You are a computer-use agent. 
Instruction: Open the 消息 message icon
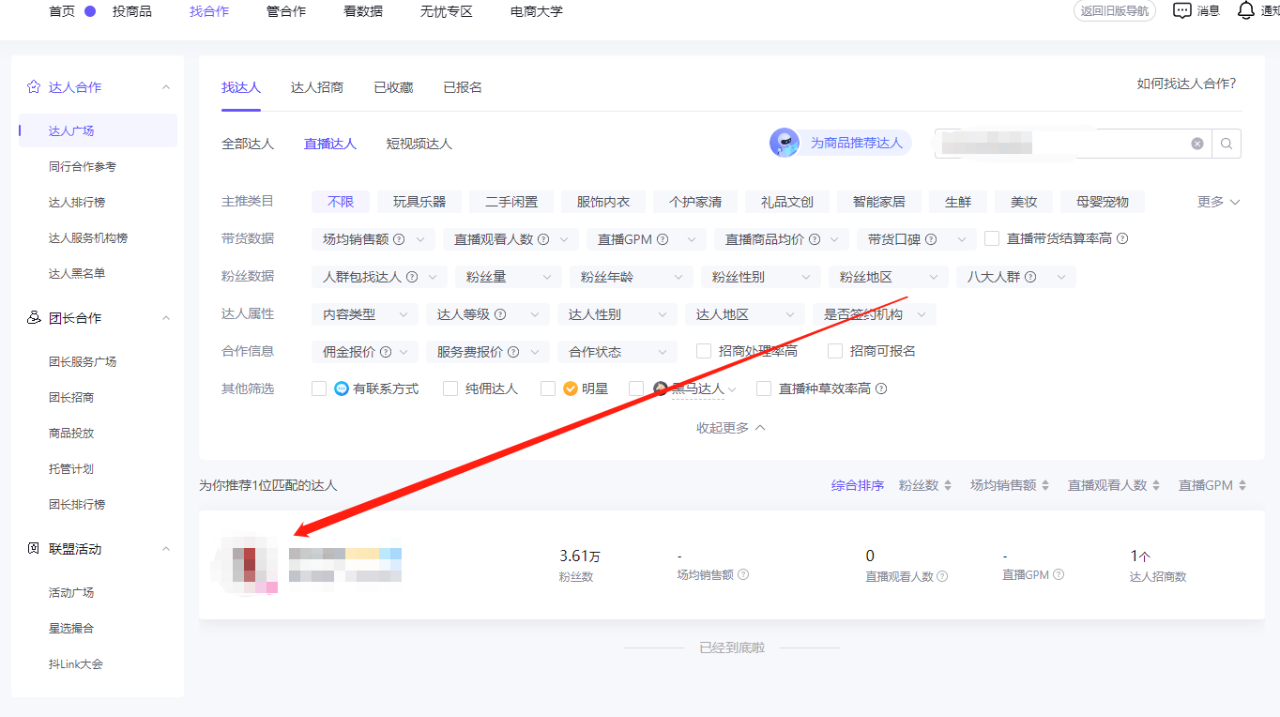coord(1183,10)
